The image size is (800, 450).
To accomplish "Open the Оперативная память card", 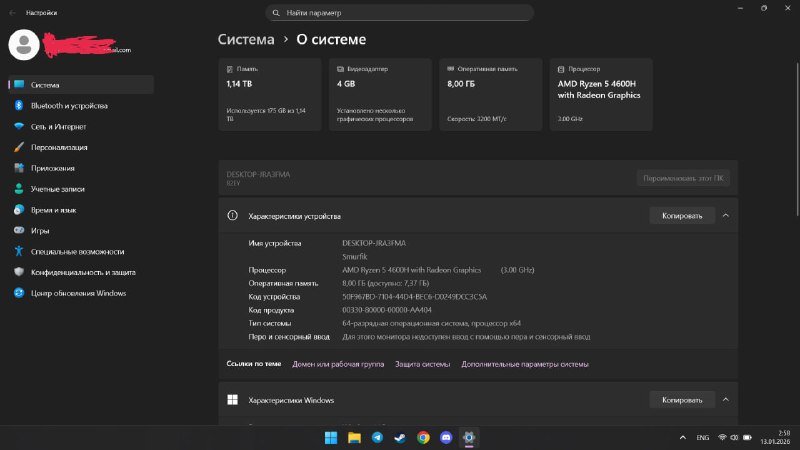I will click(491, 94).
